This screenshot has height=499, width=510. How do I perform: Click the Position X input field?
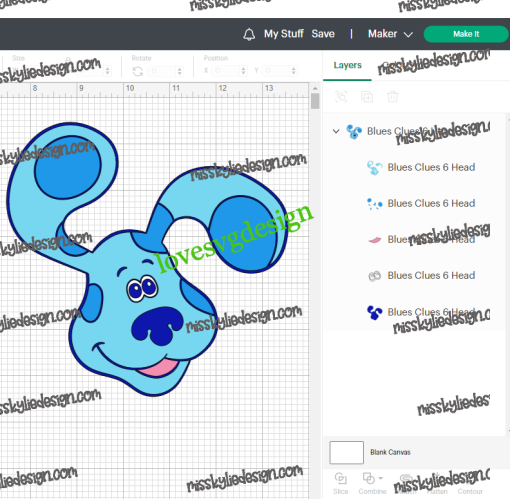(x=226, y=71)
